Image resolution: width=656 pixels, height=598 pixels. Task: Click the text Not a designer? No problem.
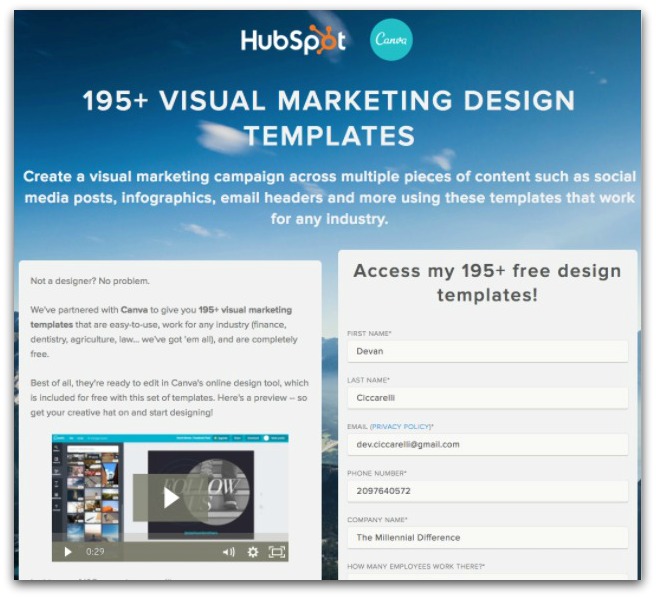click(90, 281)
